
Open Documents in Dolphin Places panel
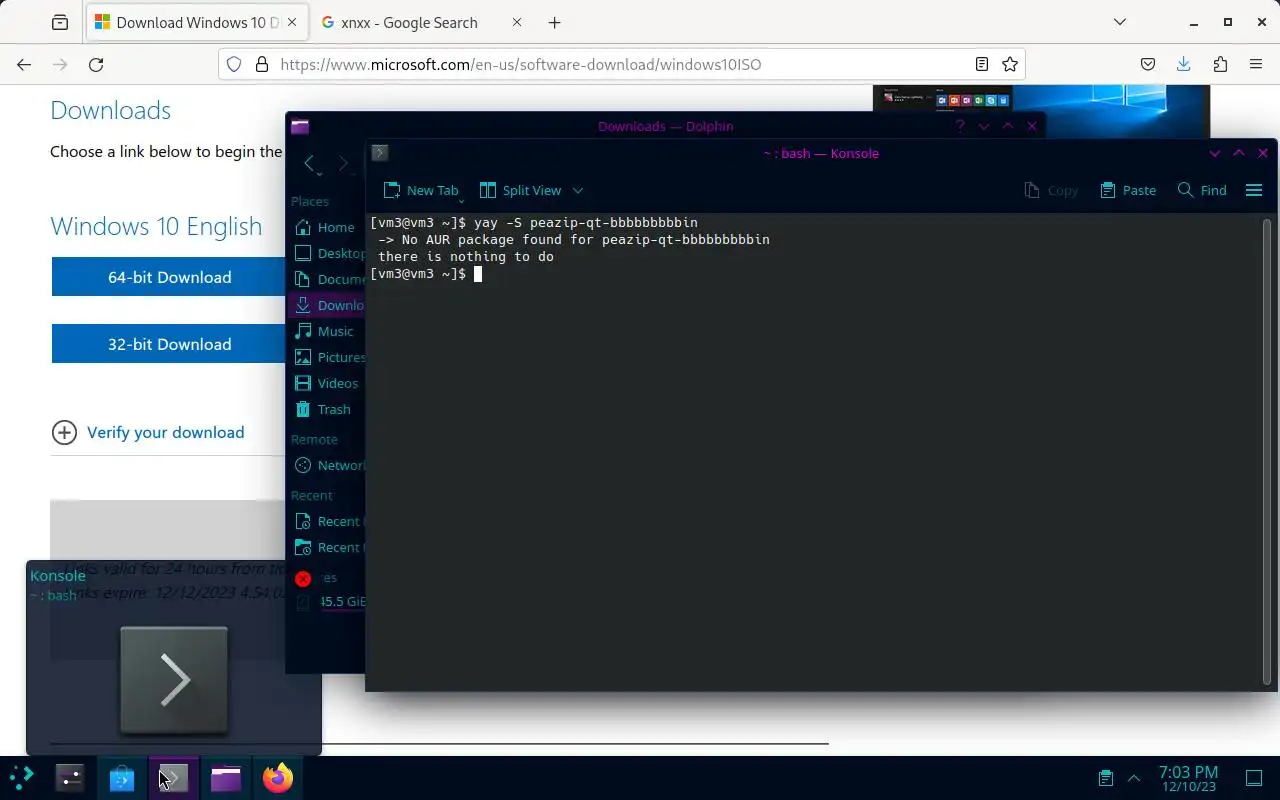pos(329,279)
